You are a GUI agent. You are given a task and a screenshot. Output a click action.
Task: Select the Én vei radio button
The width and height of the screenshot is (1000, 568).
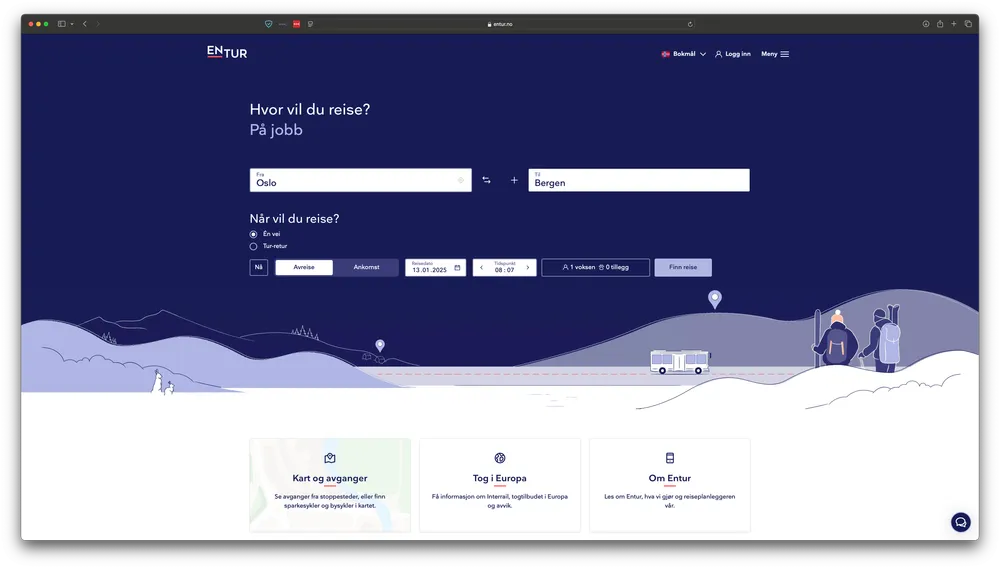click(x=254, y=234)
